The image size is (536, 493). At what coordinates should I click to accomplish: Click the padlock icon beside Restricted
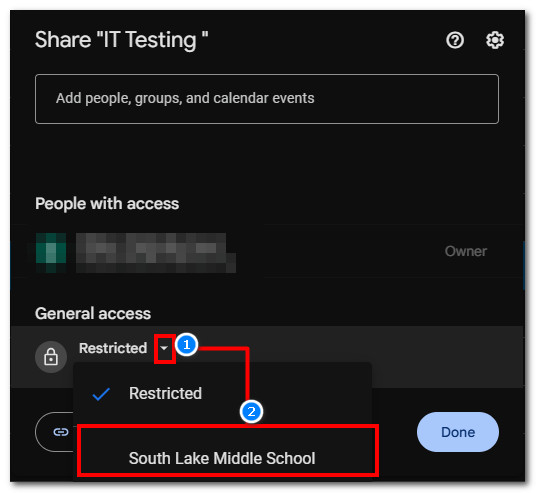[51, 357]
